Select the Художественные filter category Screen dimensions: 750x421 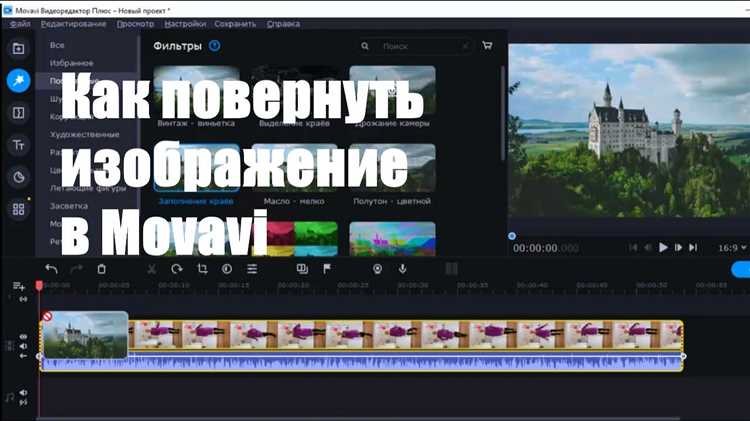point(85,134)
